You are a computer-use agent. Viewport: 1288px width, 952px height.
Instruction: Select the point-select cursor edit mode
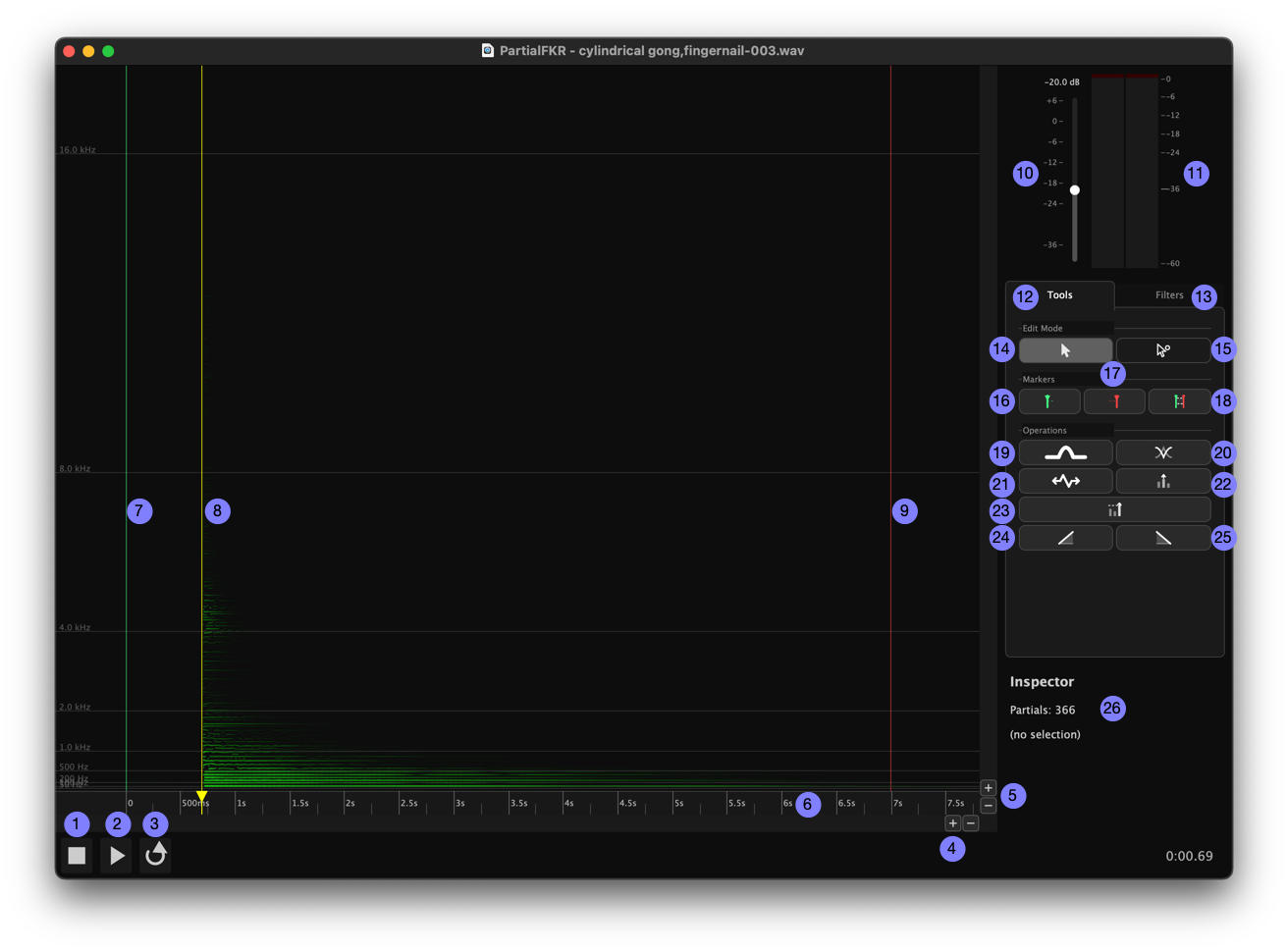click(x=1163, y=350)
